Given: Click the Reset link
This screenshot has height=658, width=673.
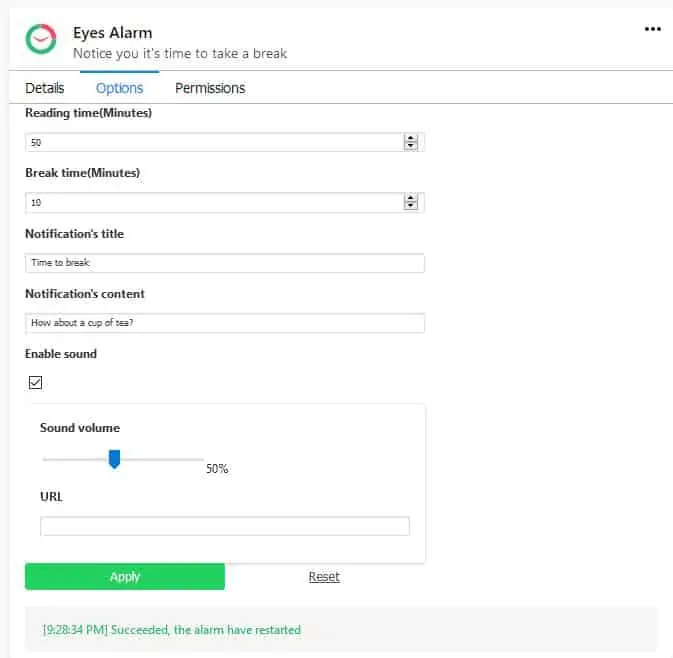Looking at the screenshot, I should [324, 576].
